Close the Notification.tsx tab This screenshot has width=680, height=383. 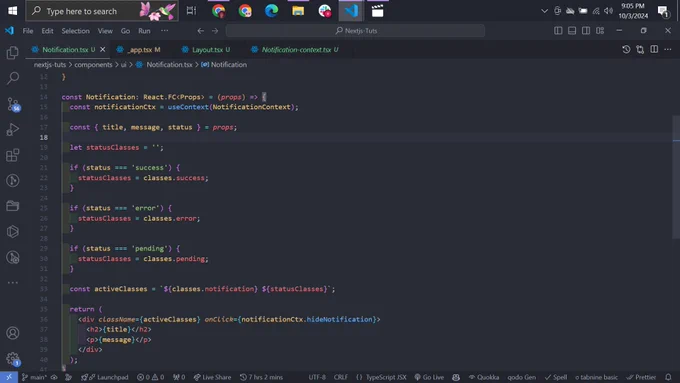click(103, 49)
